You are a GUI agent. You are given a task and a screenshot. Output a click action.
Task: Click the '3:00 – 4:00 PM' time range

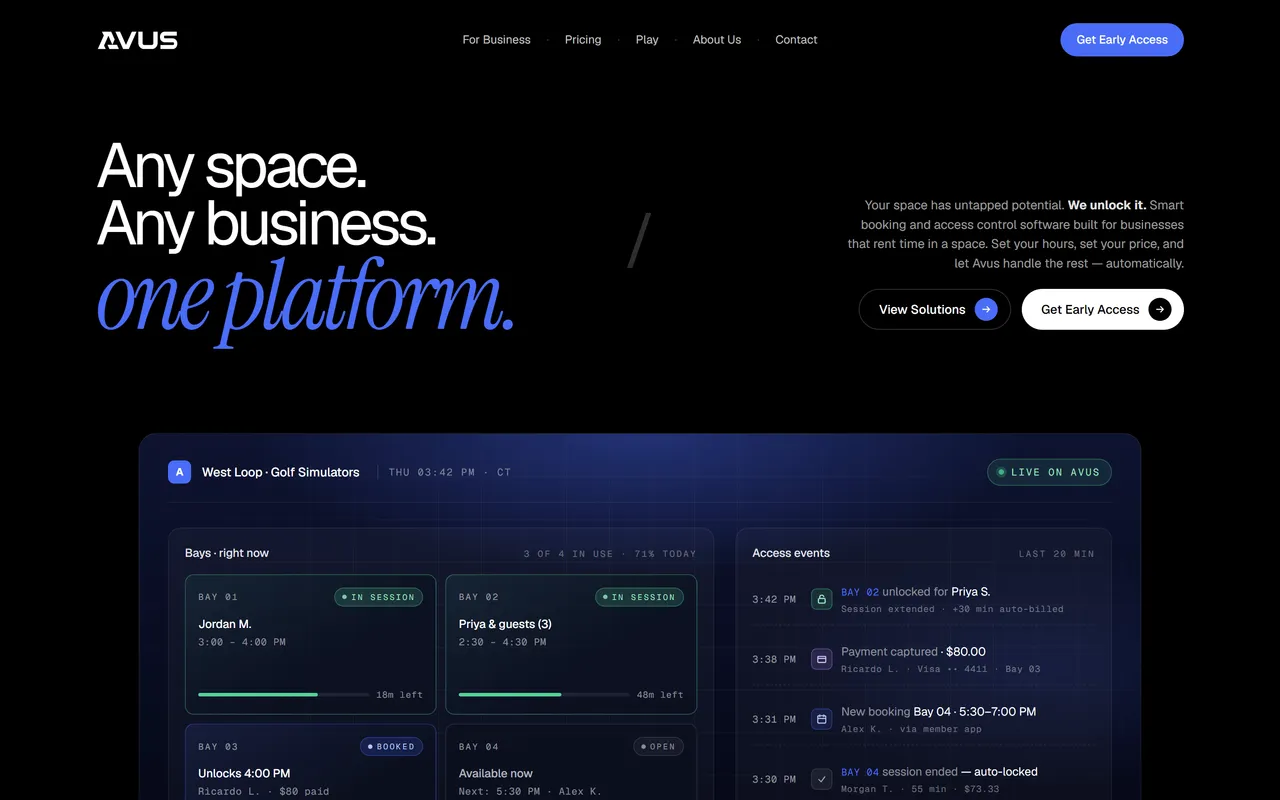coord(242,642)
